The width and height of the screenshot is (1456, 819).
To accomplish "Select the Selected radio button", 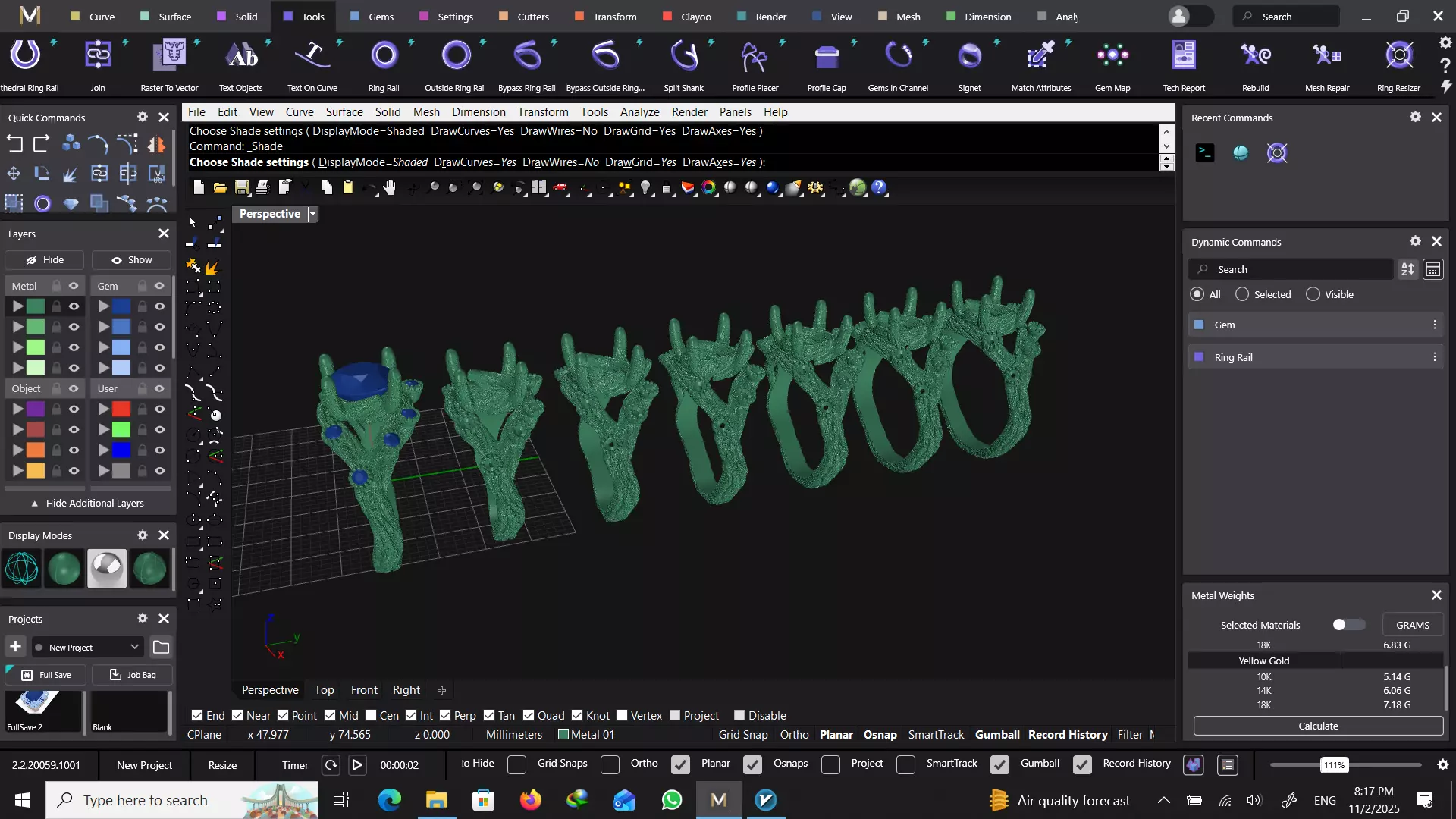I will 1242,294.
